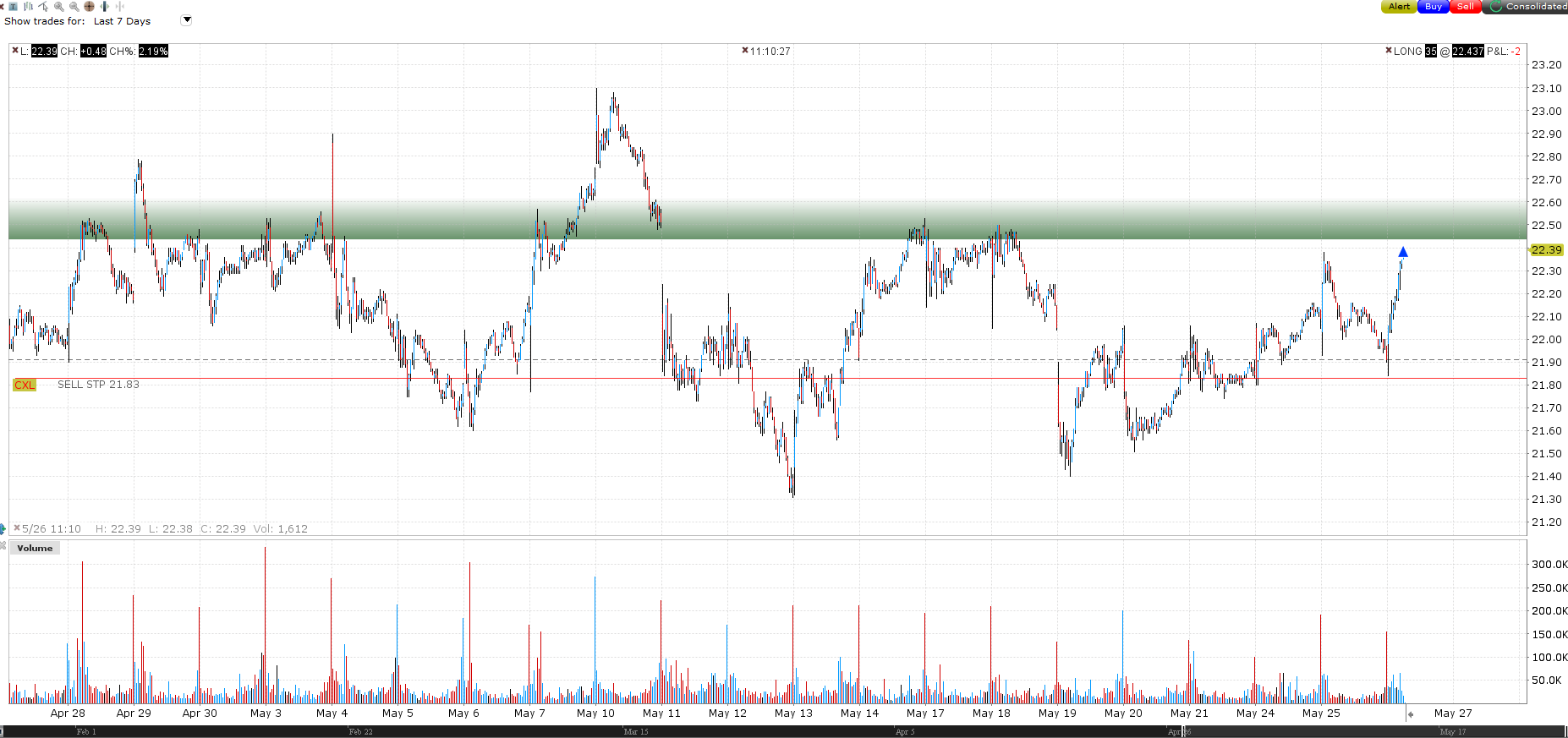This screenshot has height=738, width=1568.
Task: Click the red X at toolbar start
Action: point(2,7)
